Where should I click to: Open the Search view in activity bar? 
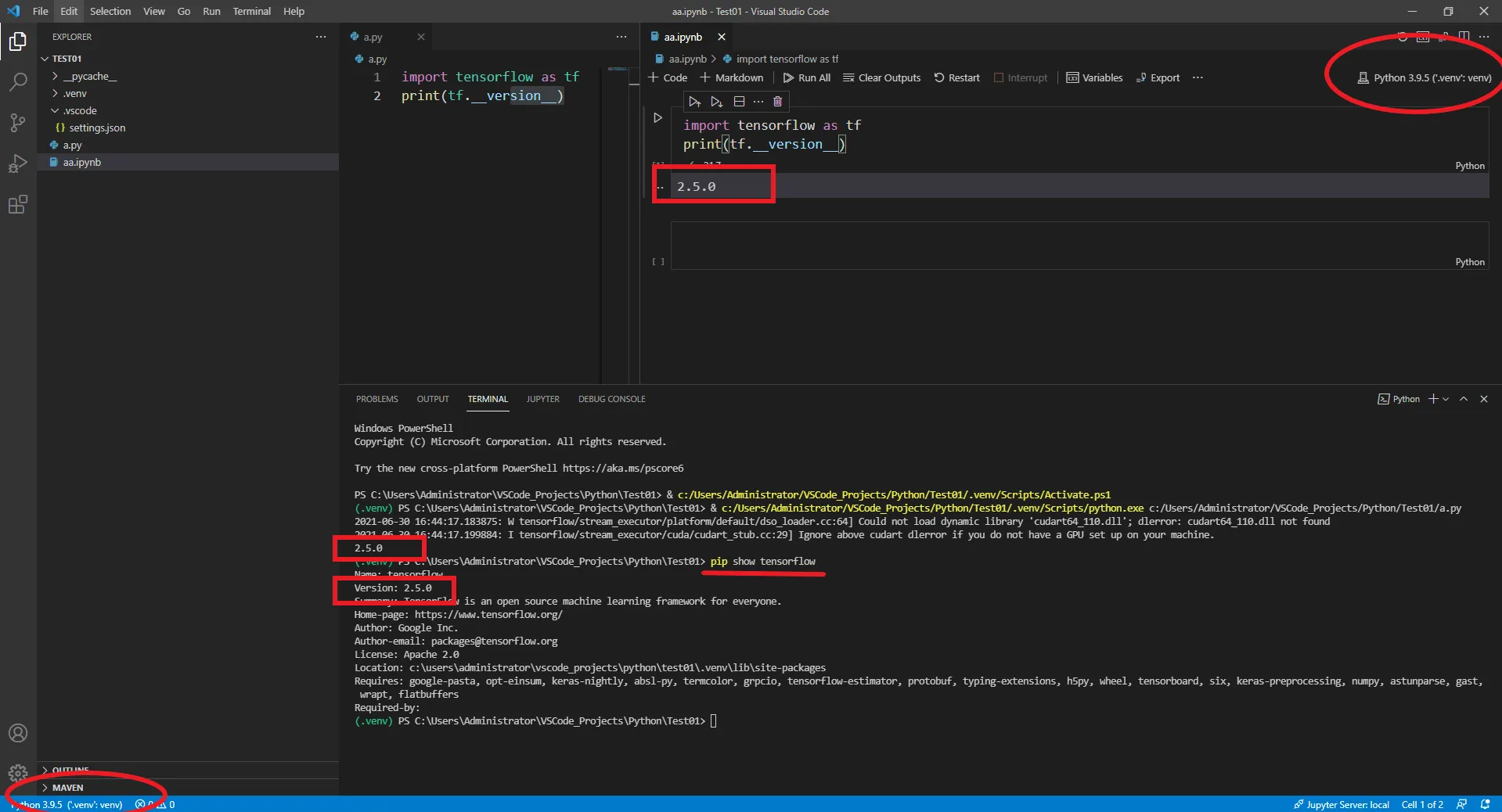point(17,82)
